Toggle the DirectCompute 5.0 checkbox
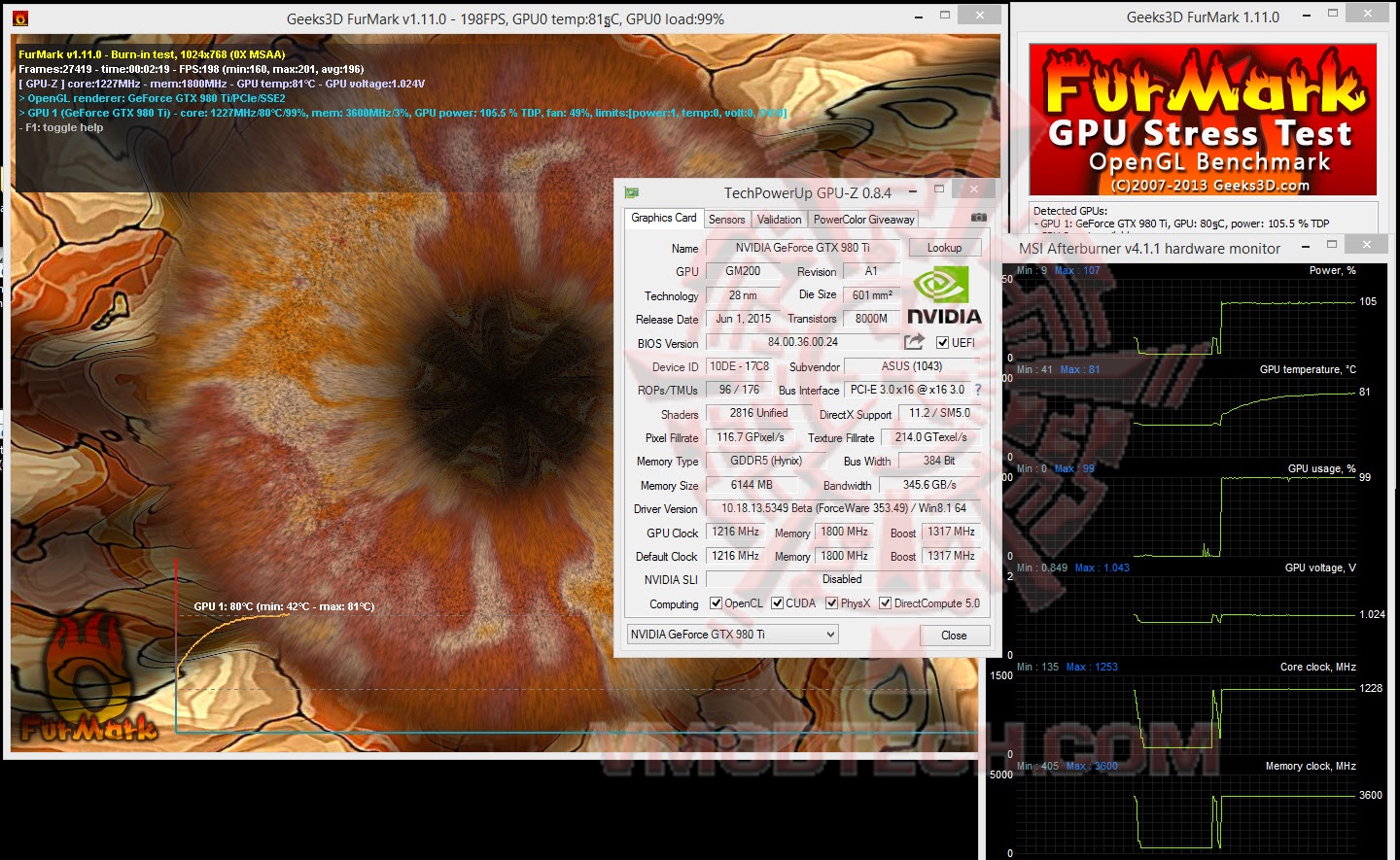 click(x=886, y=603)
